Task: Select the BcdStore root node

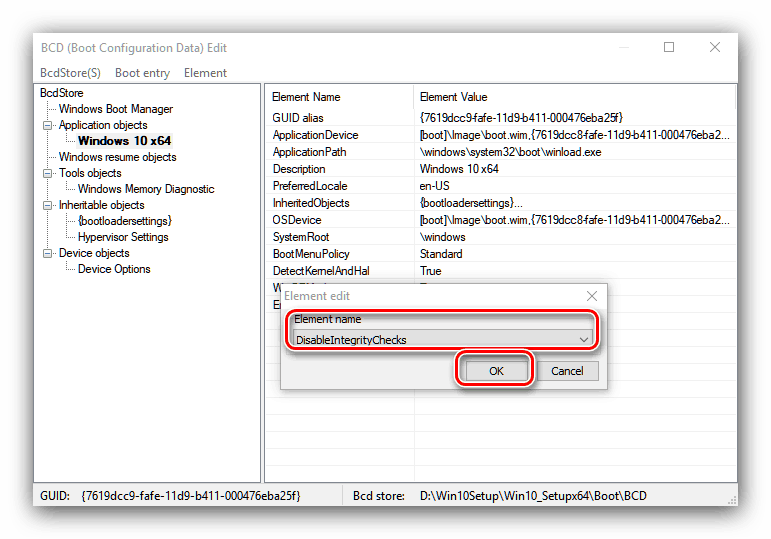Action: [x=61, y=93]
